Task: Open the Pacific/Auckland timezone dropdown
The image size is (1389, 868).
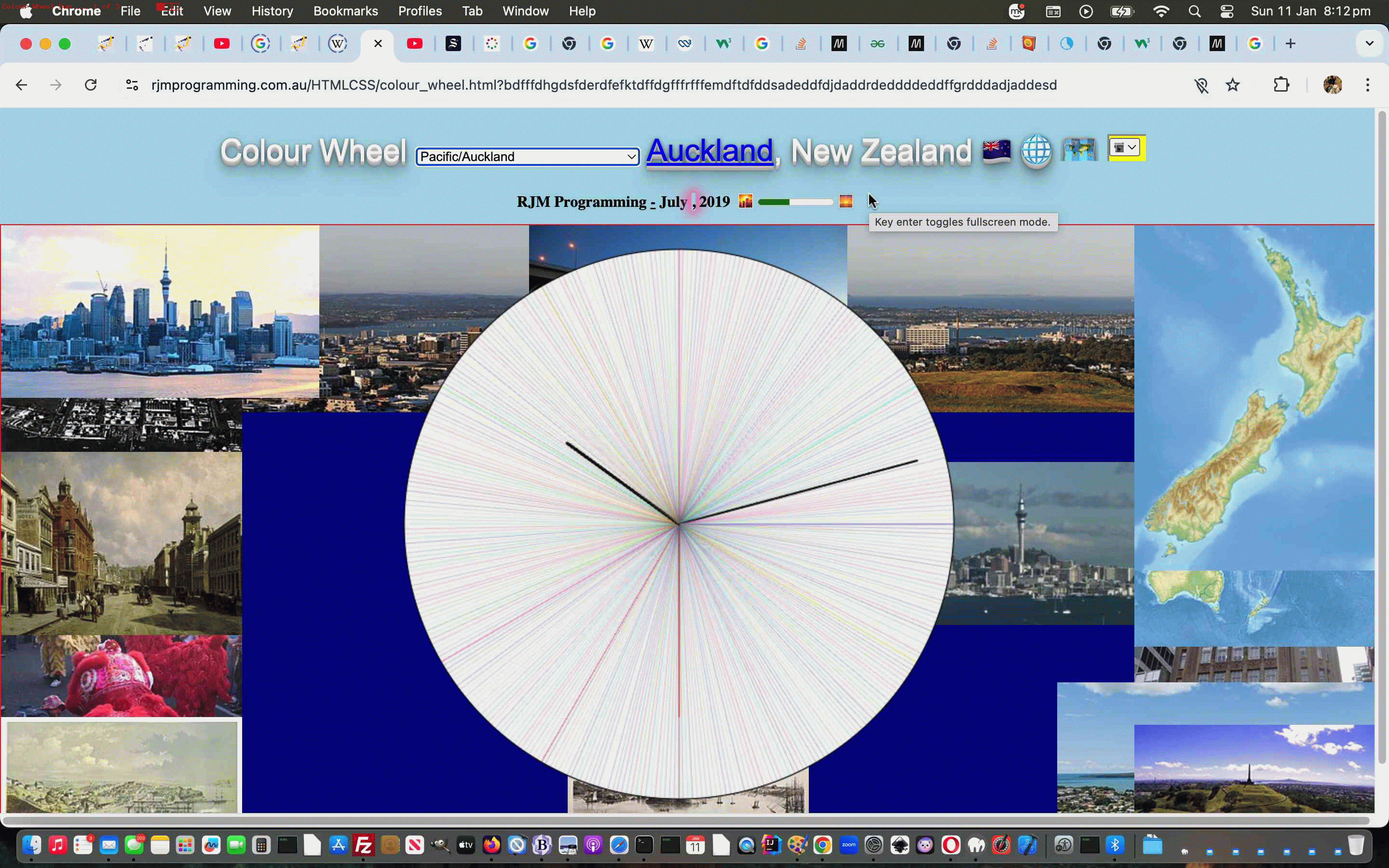Action: (527, 156)
